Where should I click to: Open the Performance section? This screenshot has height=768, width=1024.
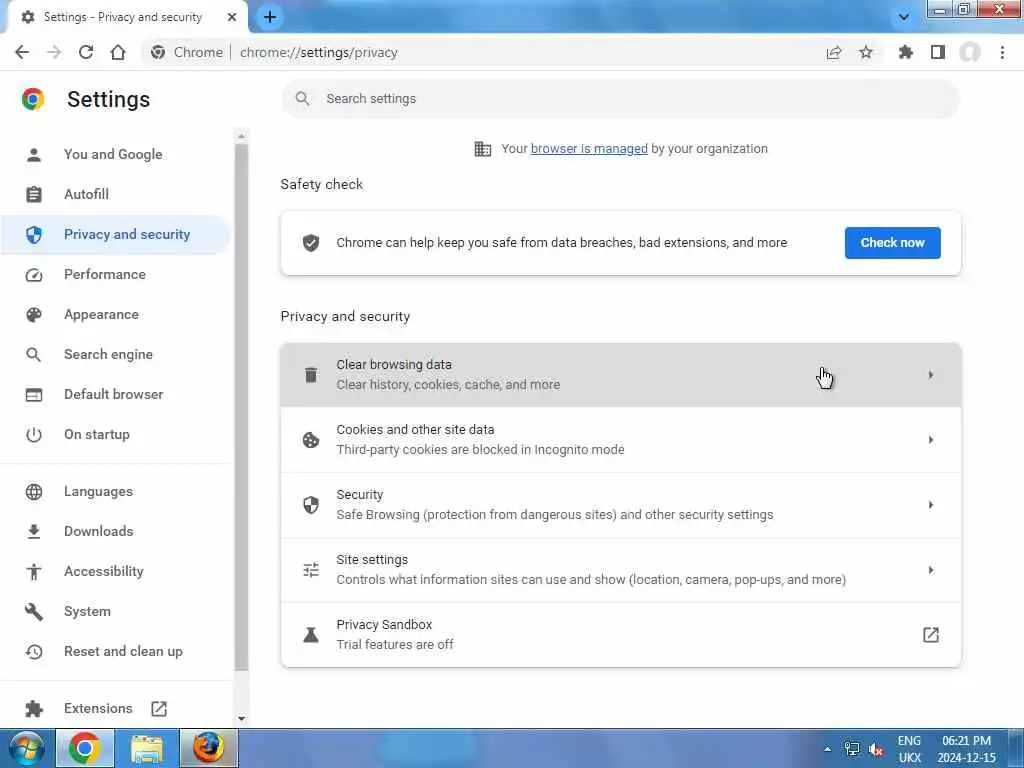(104, 274)
